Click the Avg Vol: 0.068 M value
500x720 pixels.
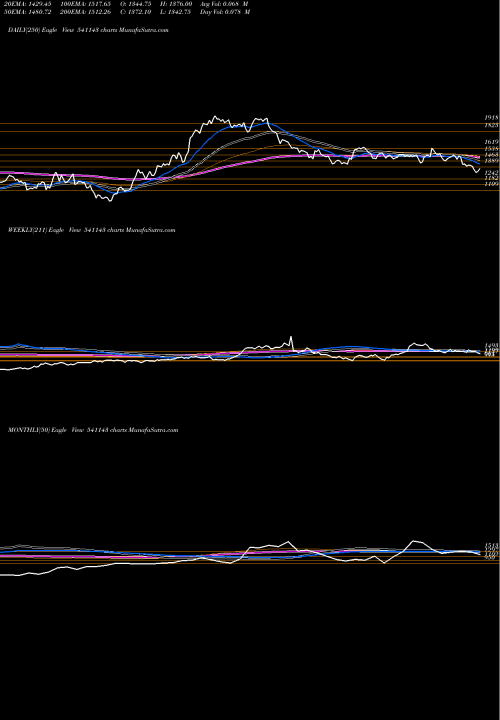[x=225, y=4]
